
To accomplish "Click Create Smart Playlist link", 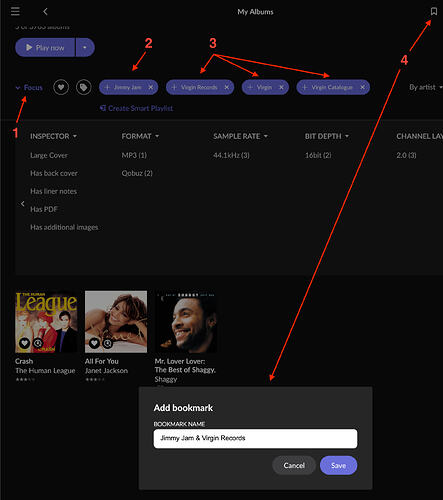I will [137, 108].
